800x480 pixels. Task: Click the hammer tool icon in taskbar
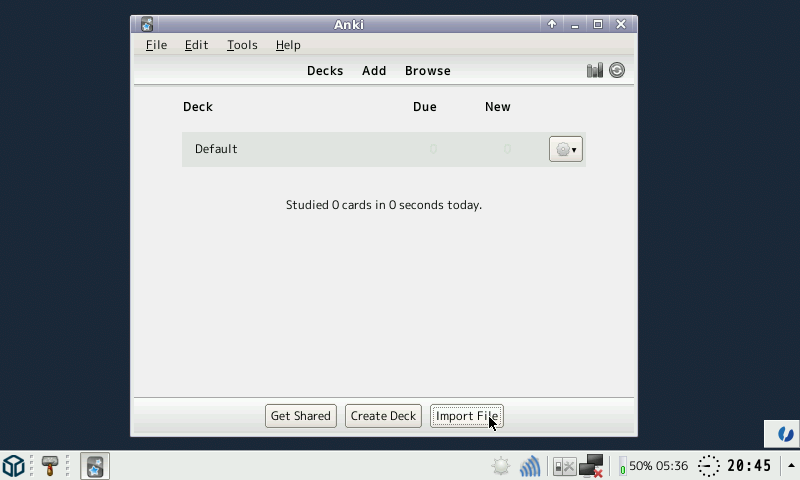[49, 466]
